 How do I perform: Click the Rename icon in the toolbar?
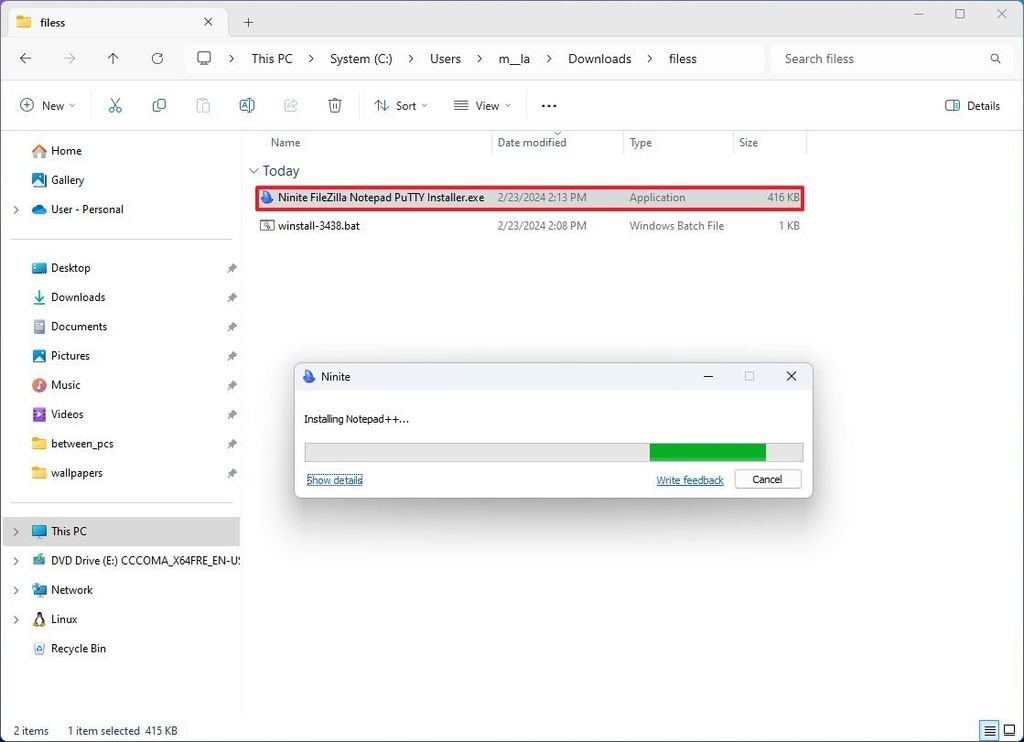coord(246,105)
